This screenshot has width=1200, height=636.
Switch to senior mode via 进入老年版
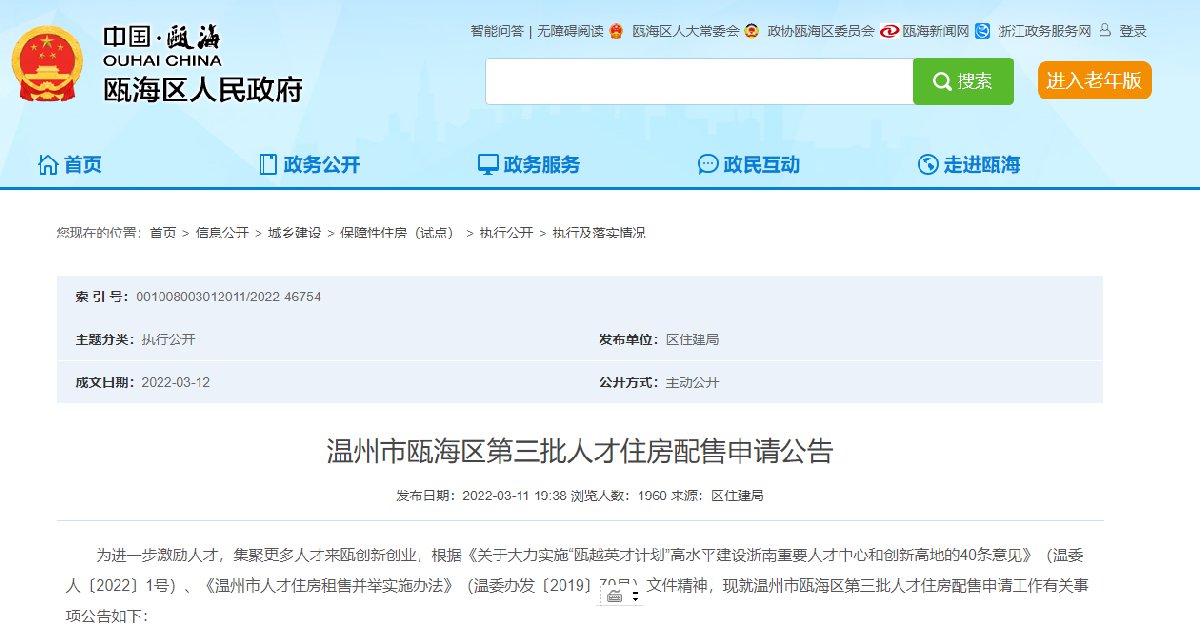[1094, 81]
